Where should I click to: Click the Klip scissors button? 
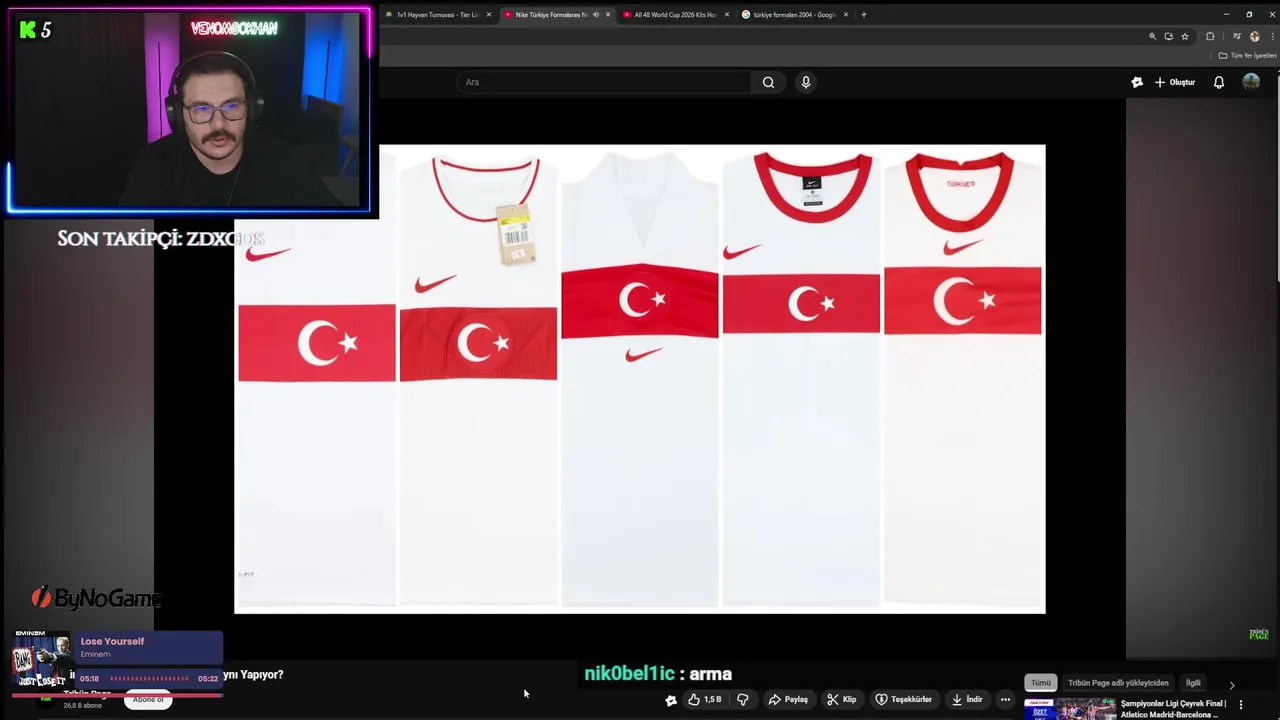841,699
